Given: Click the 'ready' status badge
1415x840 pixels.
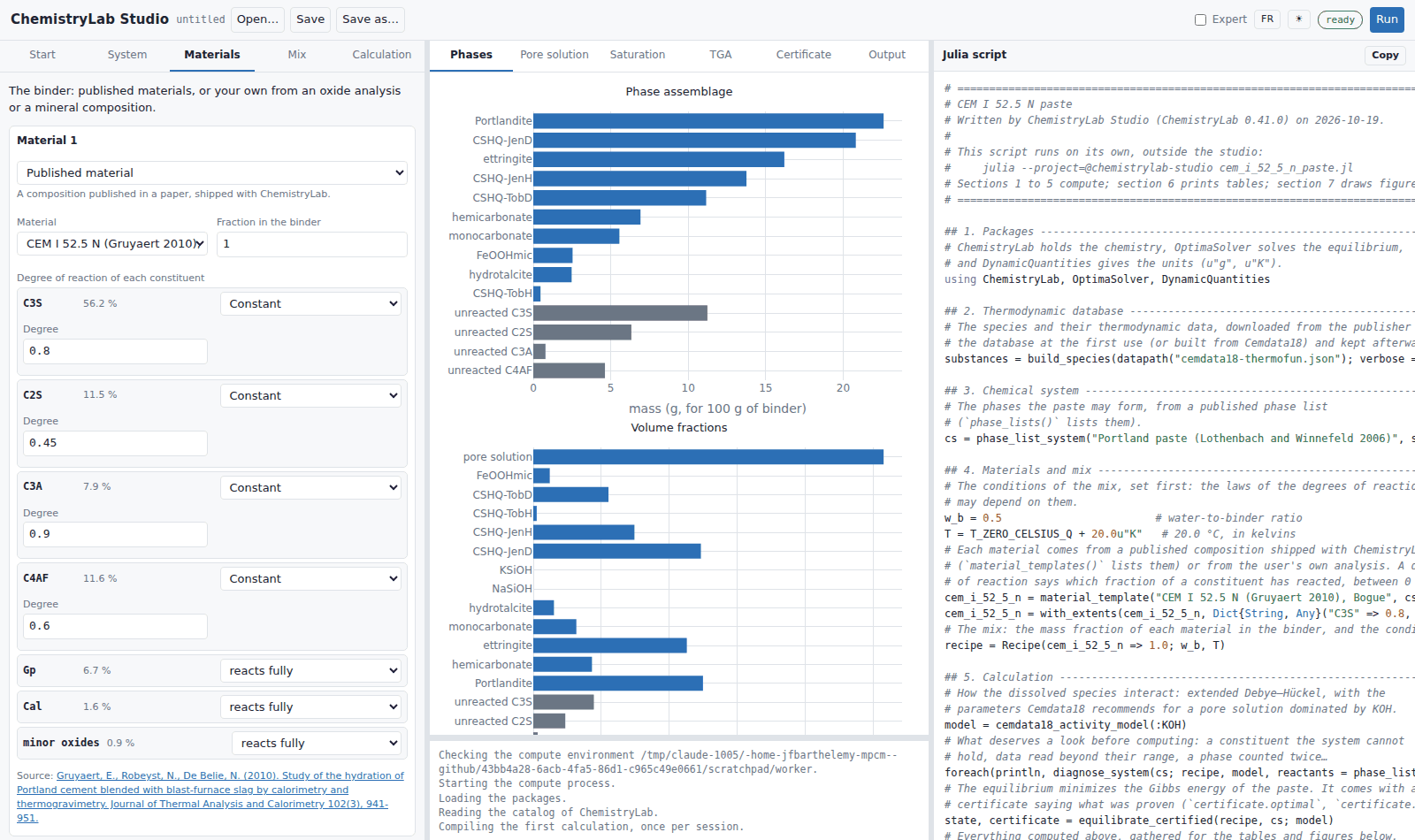Looking at the screenshot, I should (1340, 19).
